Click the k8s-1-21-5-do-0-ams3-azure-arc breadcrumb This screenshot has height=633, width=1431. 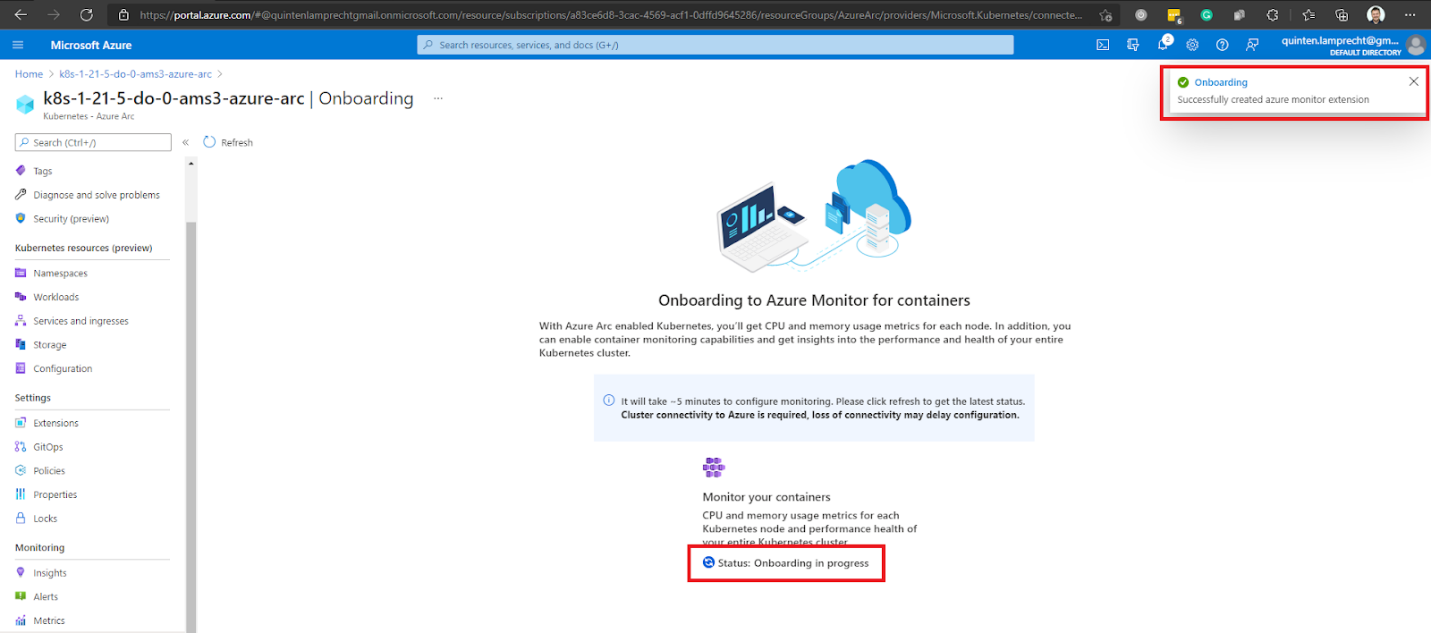135,74
